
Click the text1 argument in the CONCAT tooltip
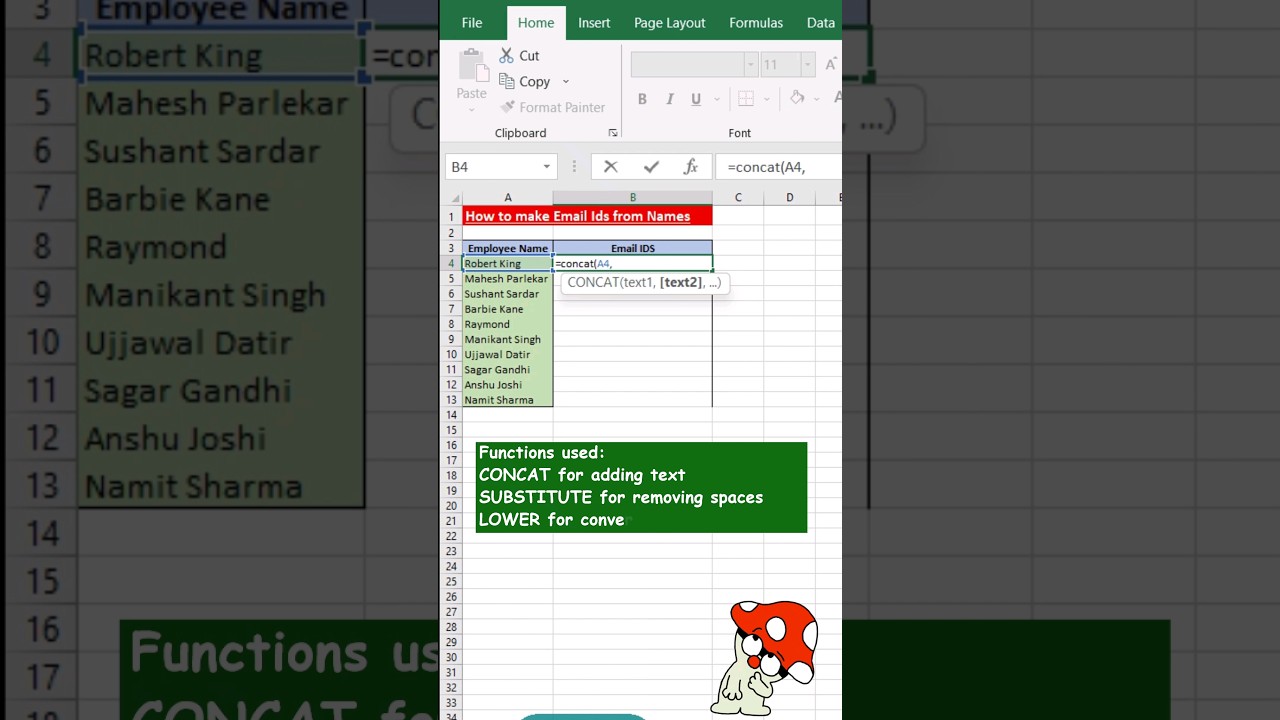pyautogui.click(x=638, y=283)
